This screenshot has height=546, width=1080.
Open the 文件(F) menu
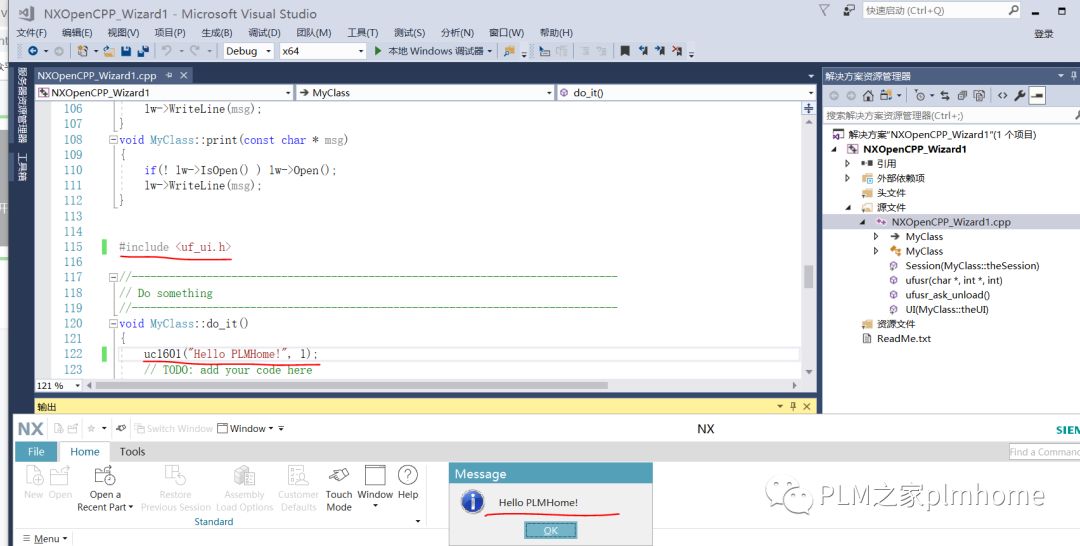pyautogui.click(x=32, y=32)
